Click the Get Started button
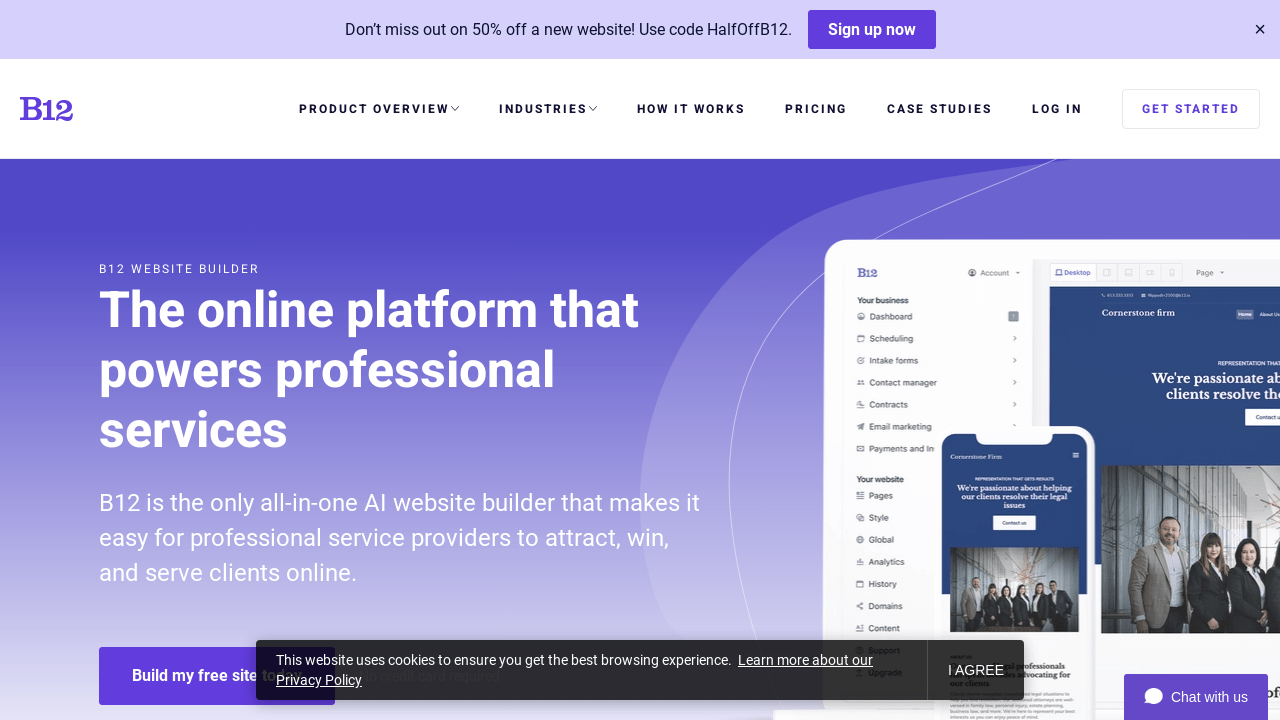 1191,109
